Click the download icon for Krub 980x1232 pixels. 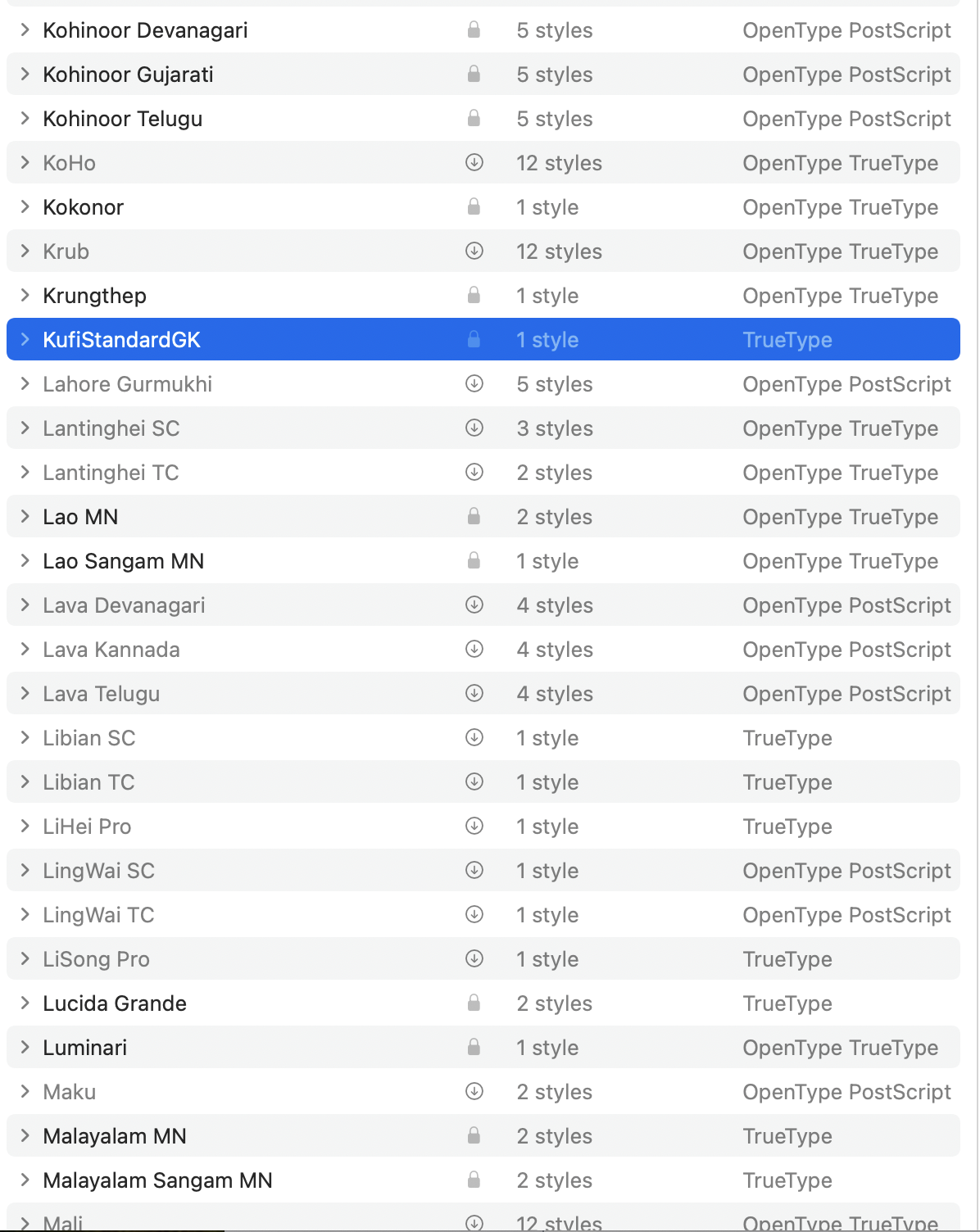tap(474, 251)
